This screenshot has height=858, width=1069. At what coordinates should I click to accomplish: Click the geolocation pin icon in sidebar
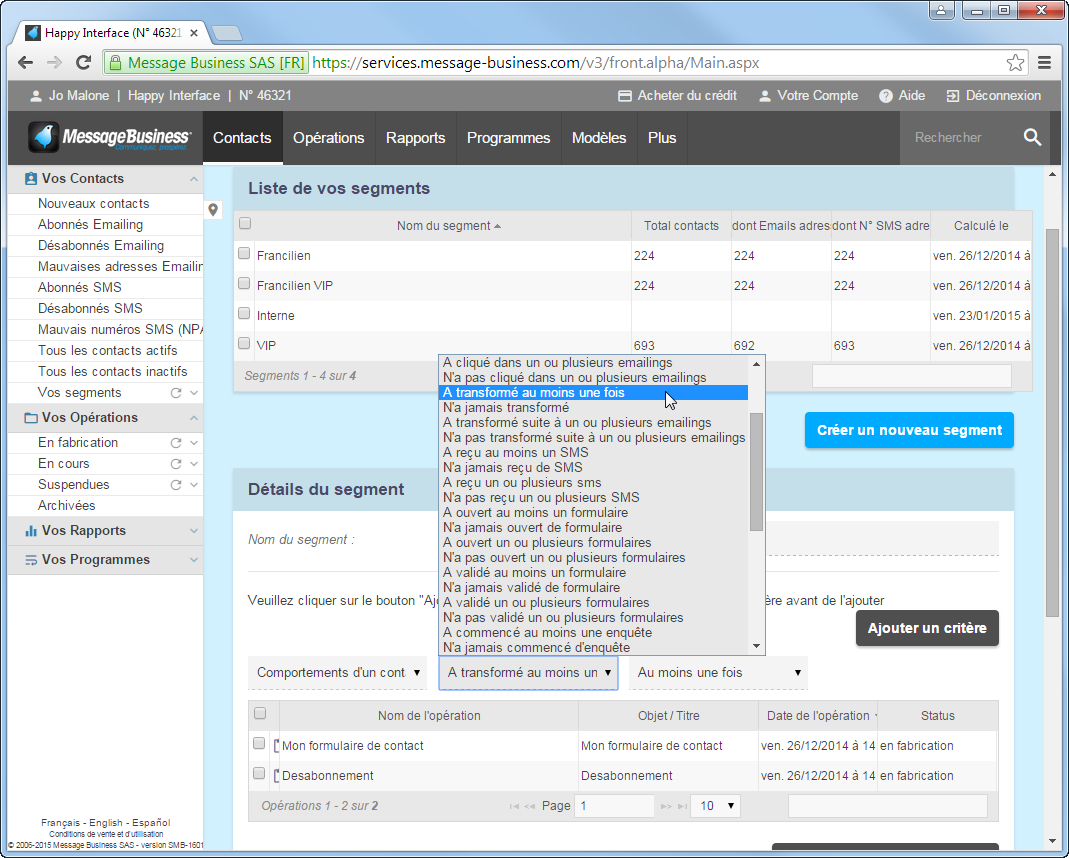coord(213,210)
